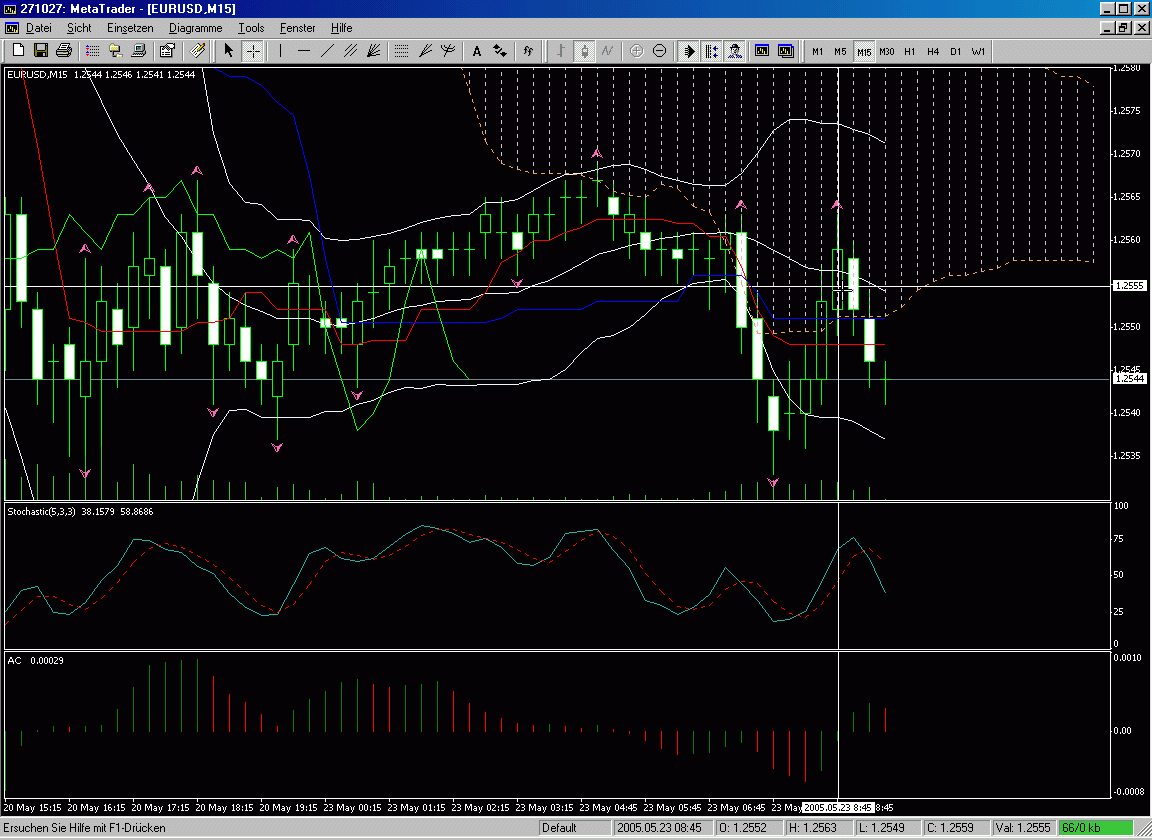Viewport: 1152px width, 840px height.
Task: Click the Print icon in toolbar
Action: click(x=64, y=51)
